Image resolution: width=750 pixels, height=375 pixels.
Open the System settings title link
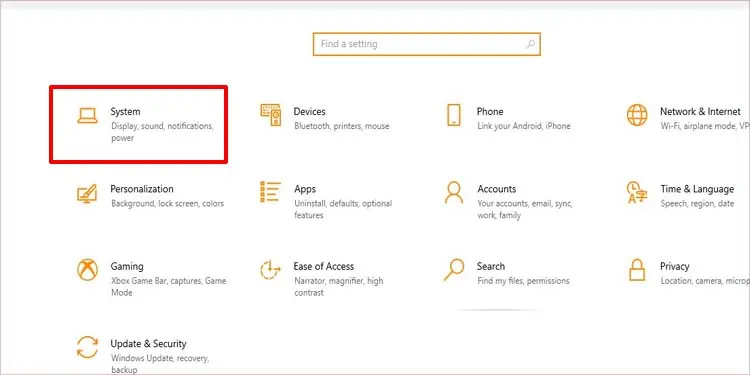click(x=125, y=111)
